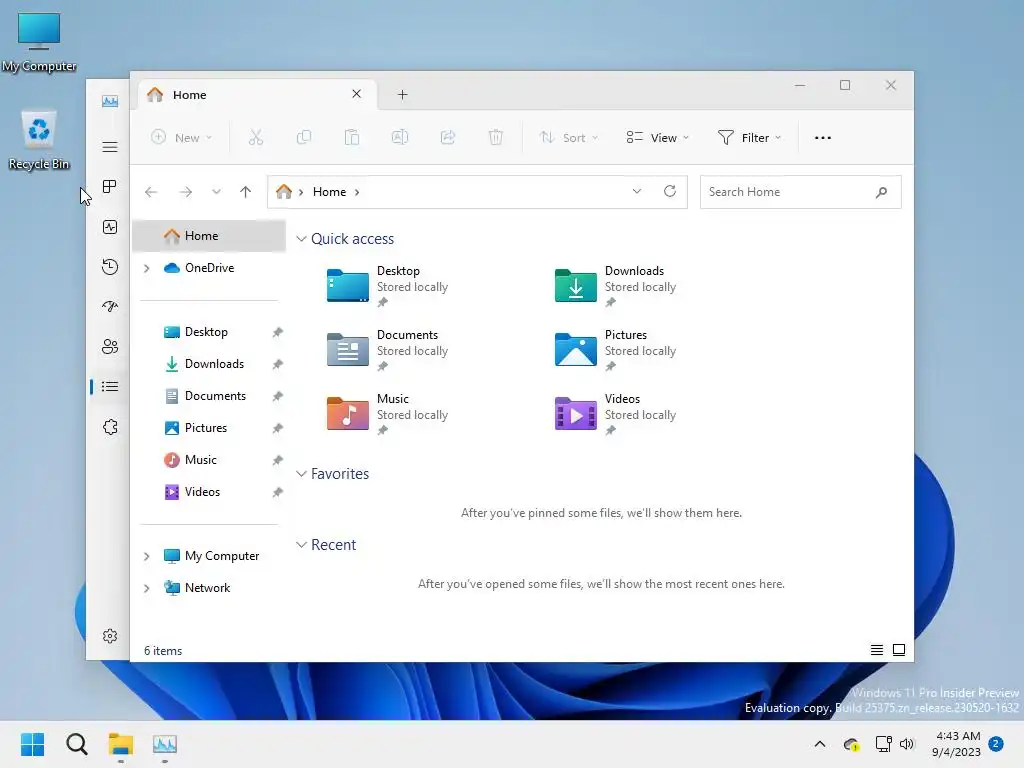
Task: Click the Rename icon in toolbar
Action: (x=400, y=138)
